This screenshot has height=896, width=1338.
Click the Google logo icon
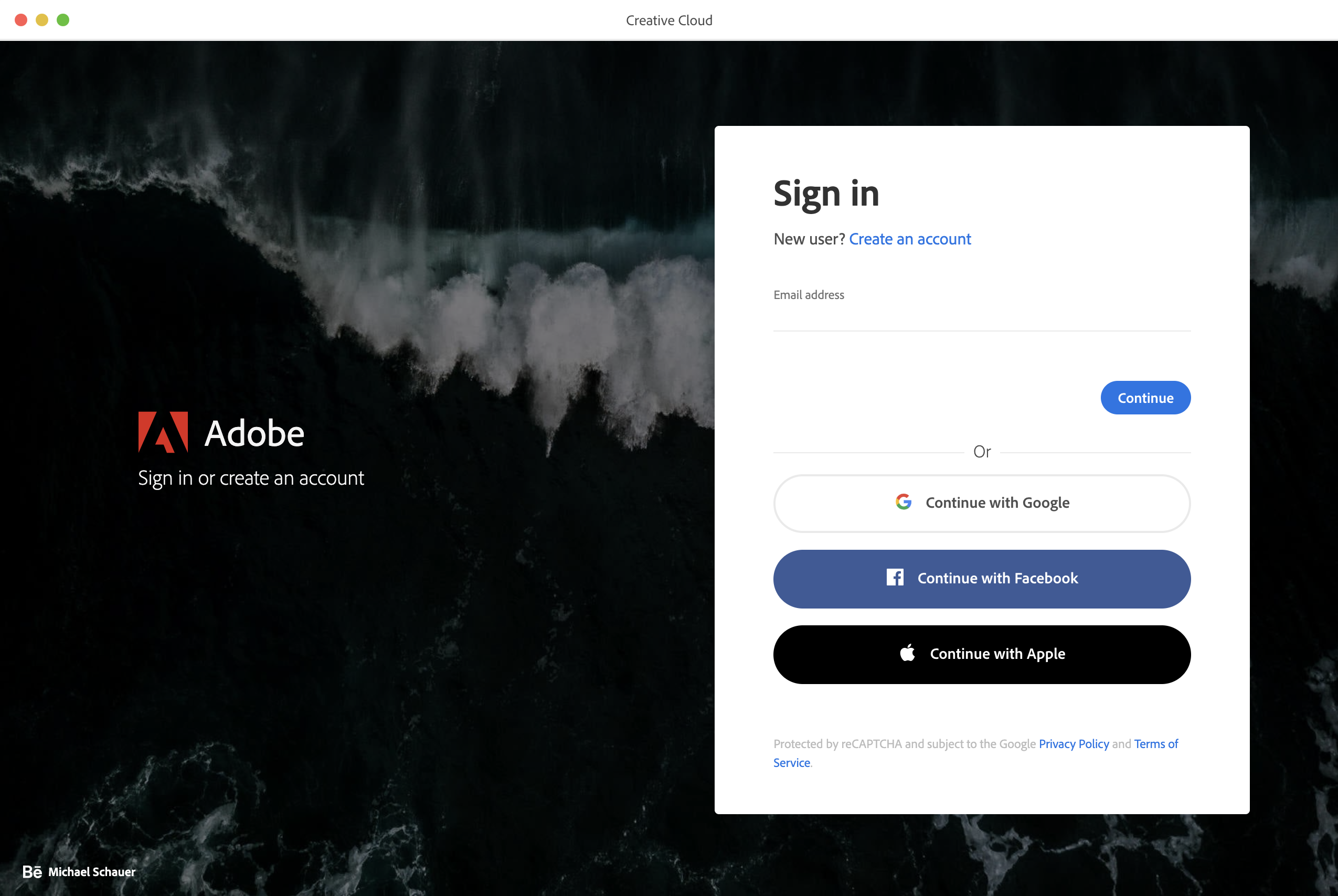(x=903, y=502)
